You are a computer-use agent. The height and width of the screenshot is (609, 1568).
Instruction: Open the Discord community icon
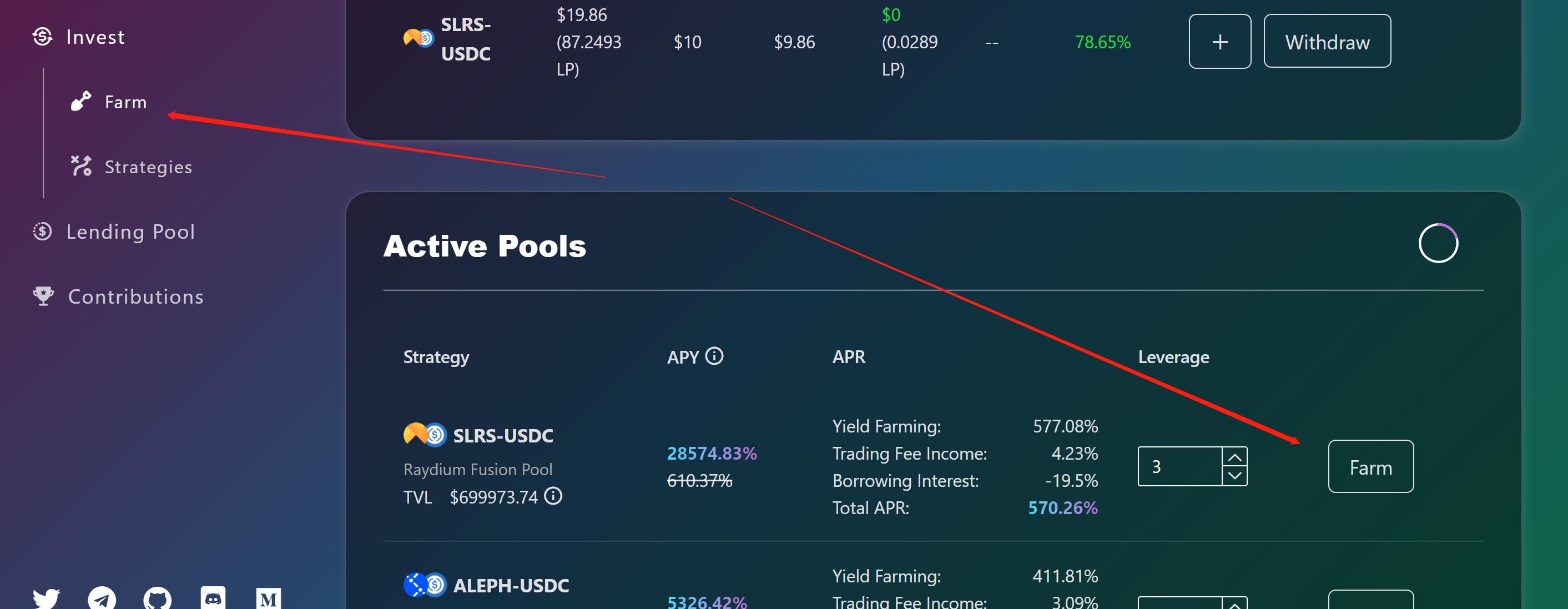[213, 598]
